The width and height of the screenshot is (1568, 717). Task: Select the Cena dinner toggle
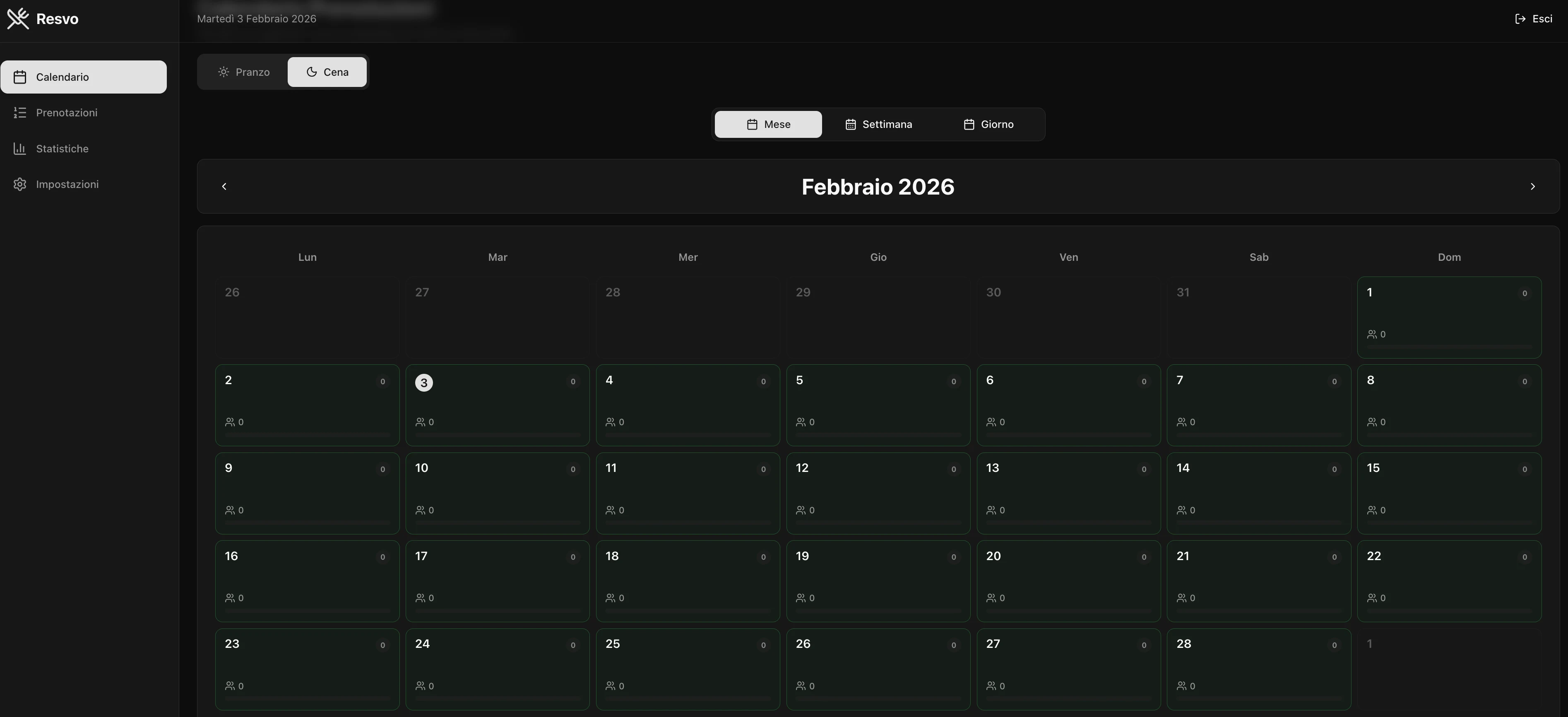pyautogui.click(x=327, y=72)
